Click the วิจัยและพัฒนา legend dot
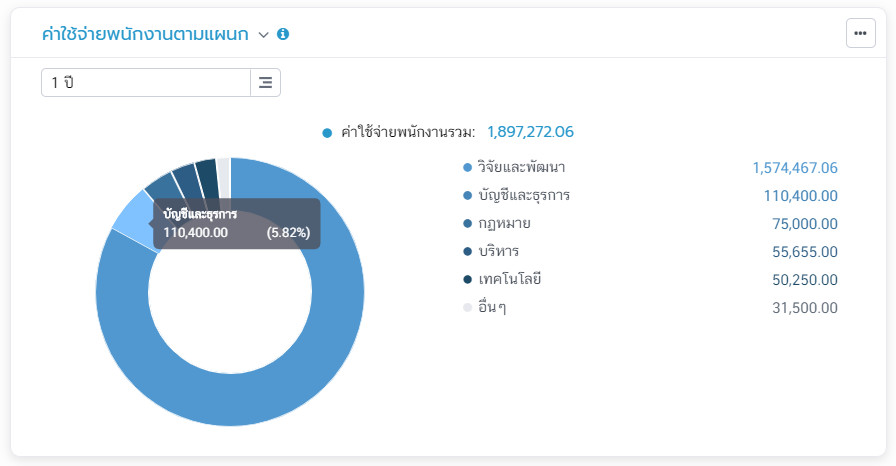Image resolution: width=896 pixels, height=466 pixels. tap(467, 168)
